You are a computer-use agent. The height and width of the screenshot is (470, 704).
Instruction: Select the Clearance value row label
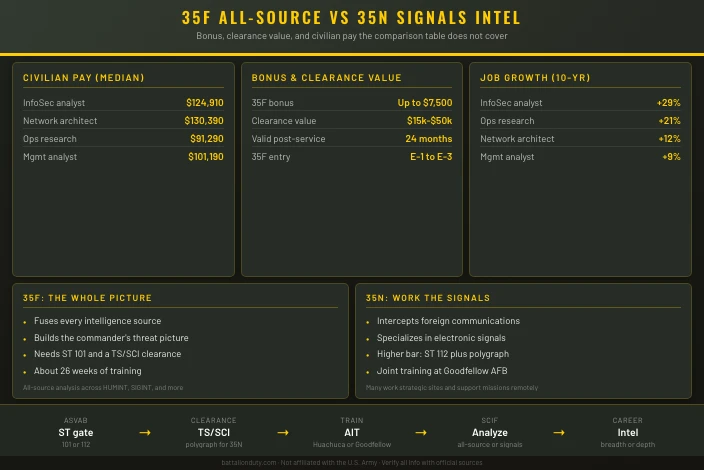point(284,121)
